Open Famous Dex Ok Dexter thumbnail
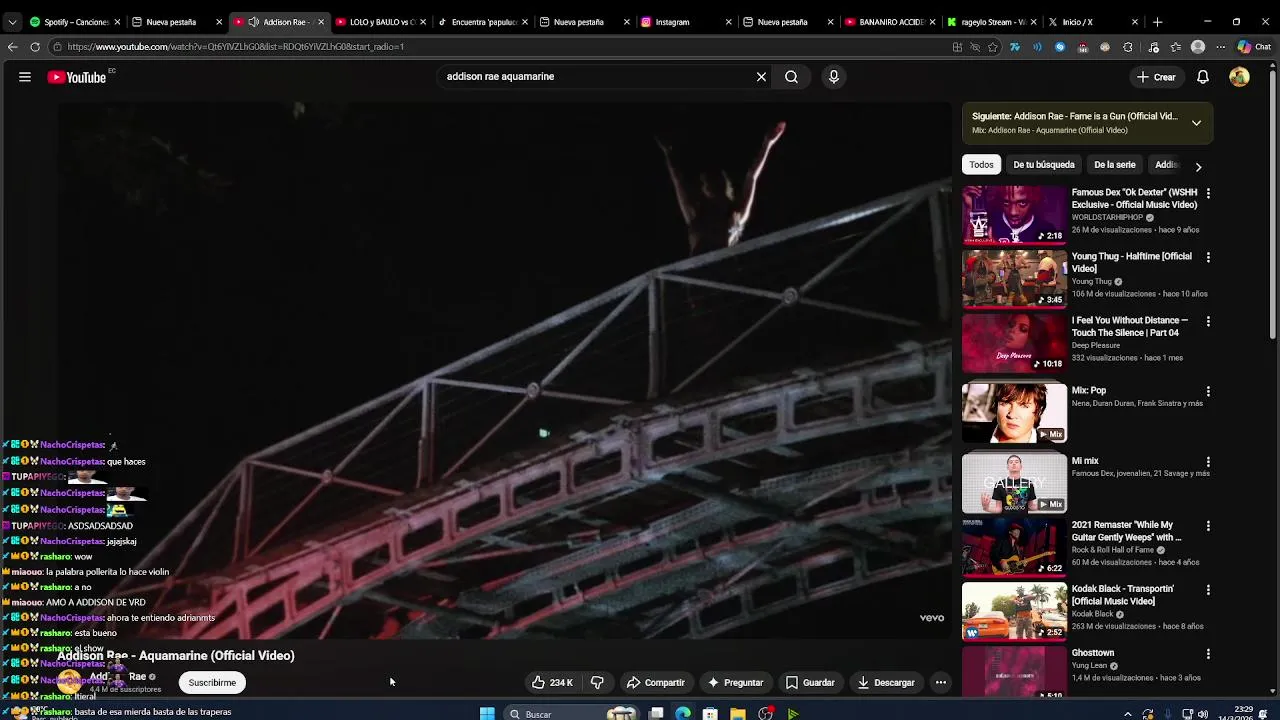 coord(1014,215)
